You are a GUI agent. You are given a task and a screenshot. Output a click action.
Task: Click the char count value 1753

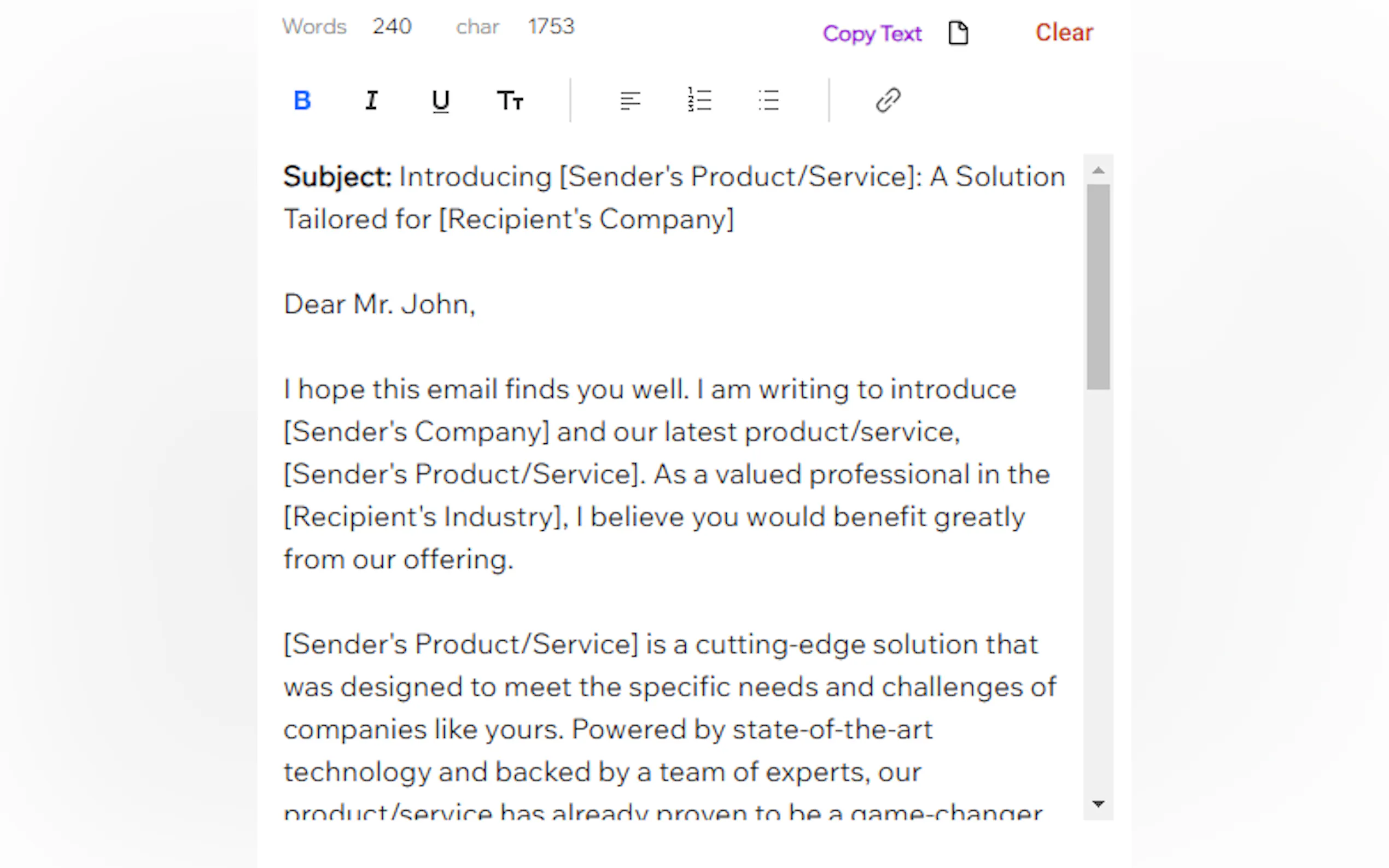[551, 26]
